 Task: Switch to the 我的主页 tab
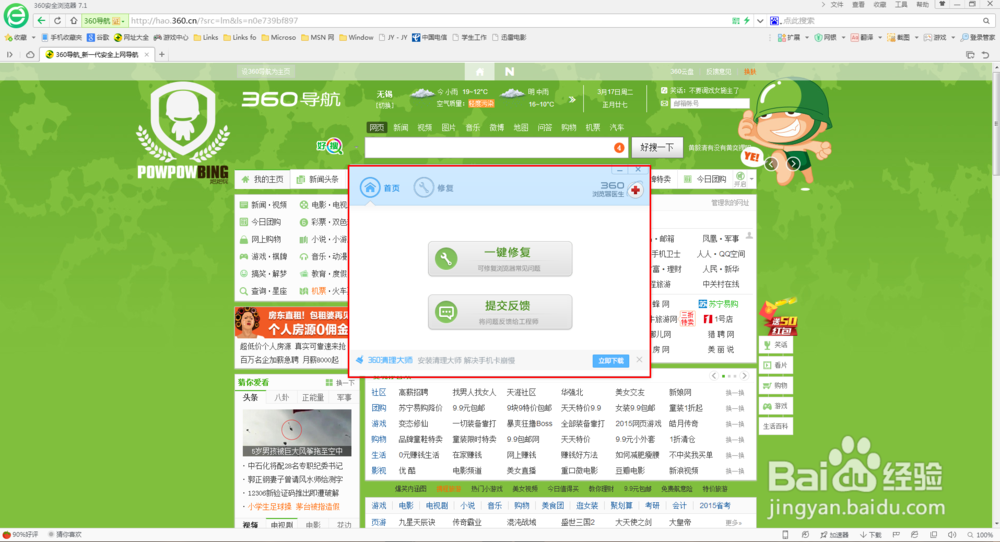[263, 179]
